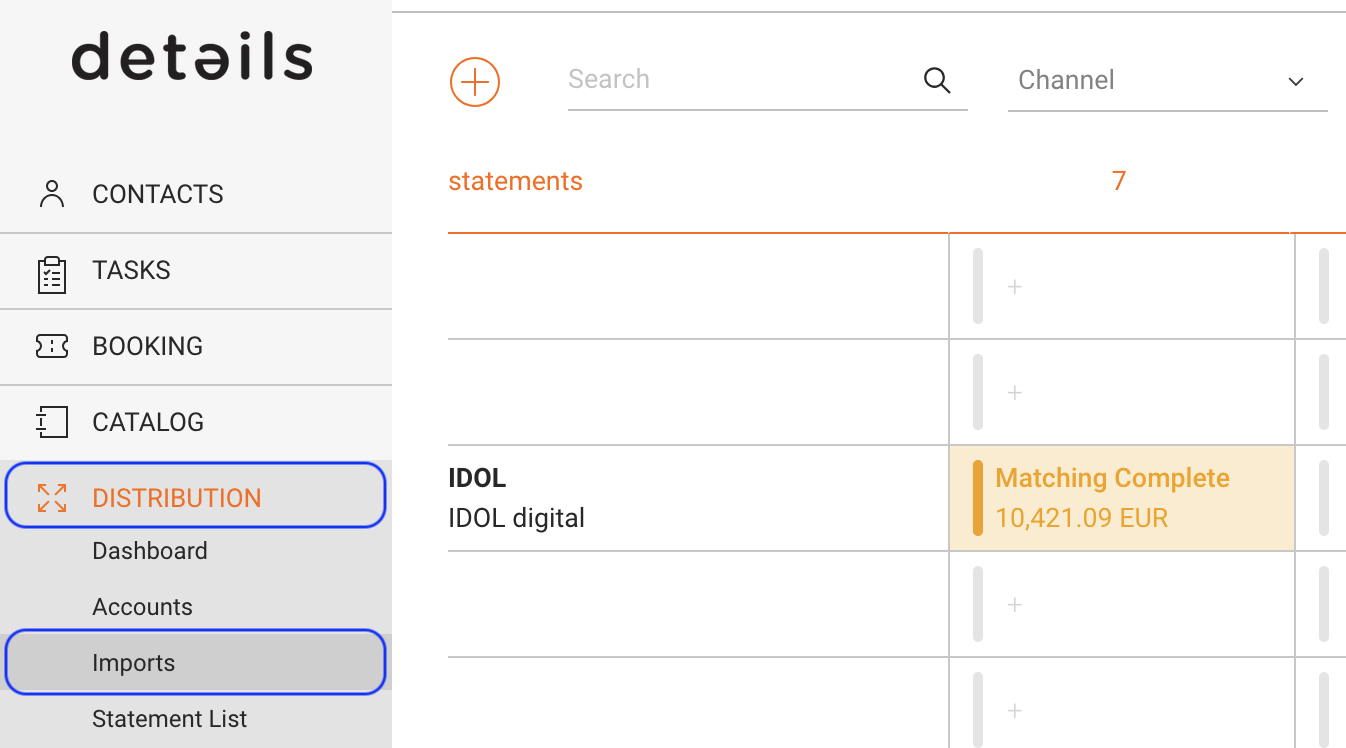Screen dimensions: 1346x748
Task: Click the search magnifier icon
Action: [937, 80]
